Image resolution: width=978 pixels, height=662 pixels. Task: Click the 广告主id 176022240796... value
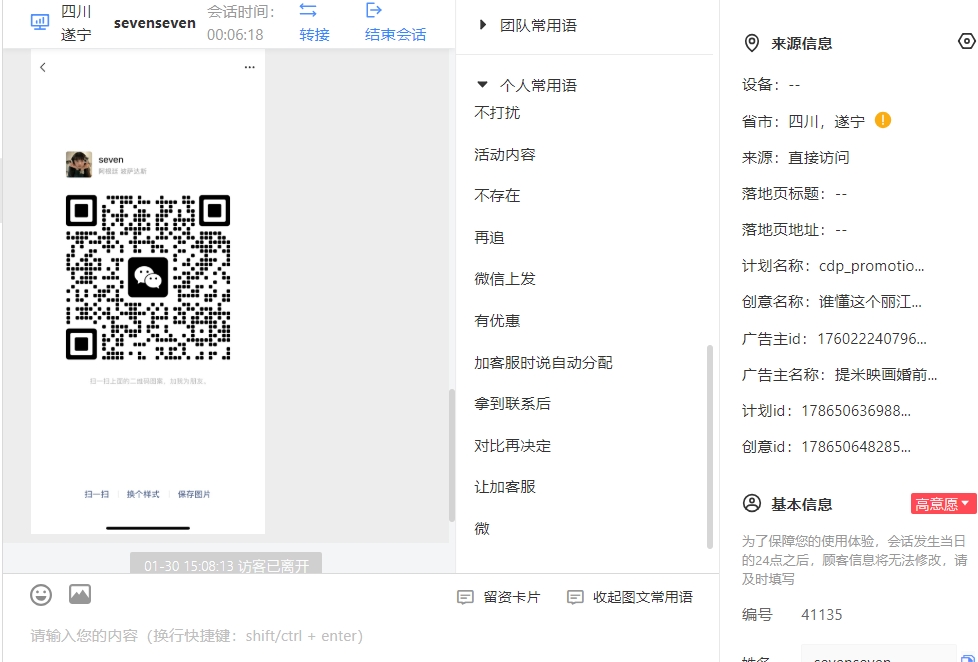coord(872,339)
